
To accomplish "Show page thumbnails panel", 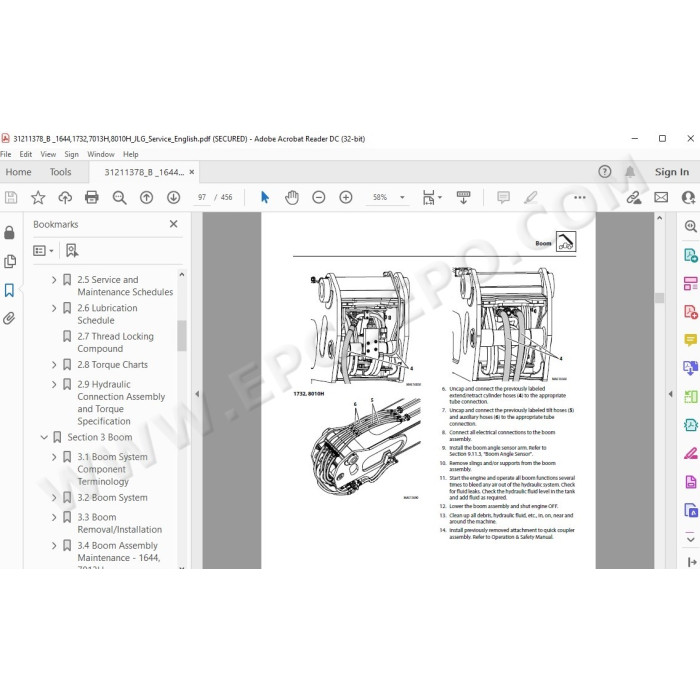I will coord(9,261).
